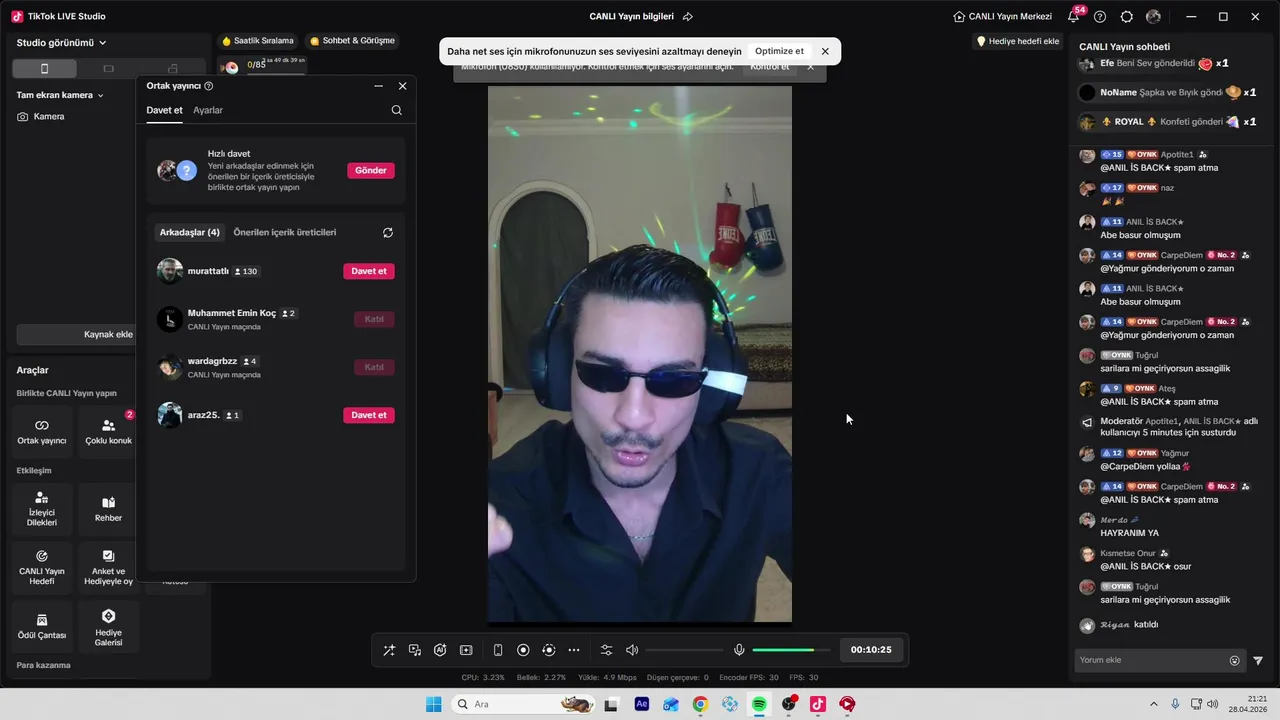
Task: Click the live timer 00:10:25
Action: (871, 650)
